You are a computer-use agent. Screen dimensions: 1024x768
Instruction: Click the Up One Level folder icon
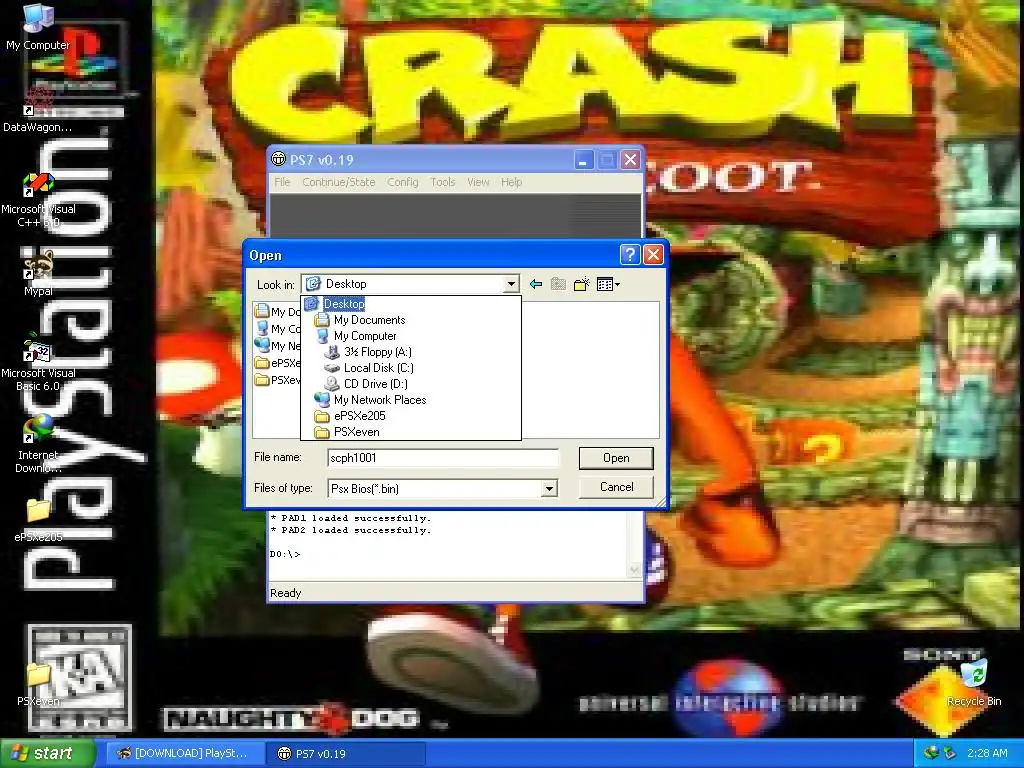(558, 284)
